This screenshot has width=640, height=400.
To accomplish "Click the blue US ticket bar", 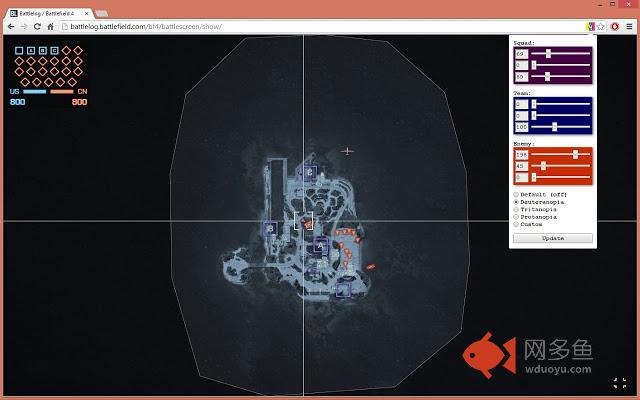I will [x=35, y=91].
